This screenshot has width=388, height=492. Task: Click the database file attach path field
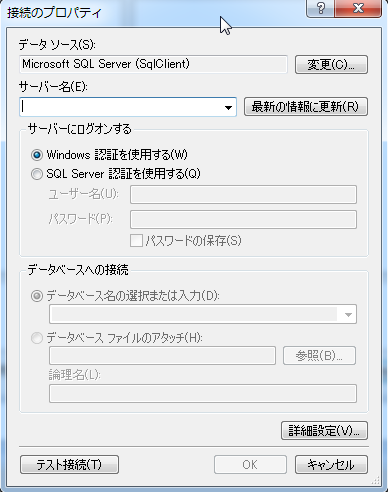[162, 356]
